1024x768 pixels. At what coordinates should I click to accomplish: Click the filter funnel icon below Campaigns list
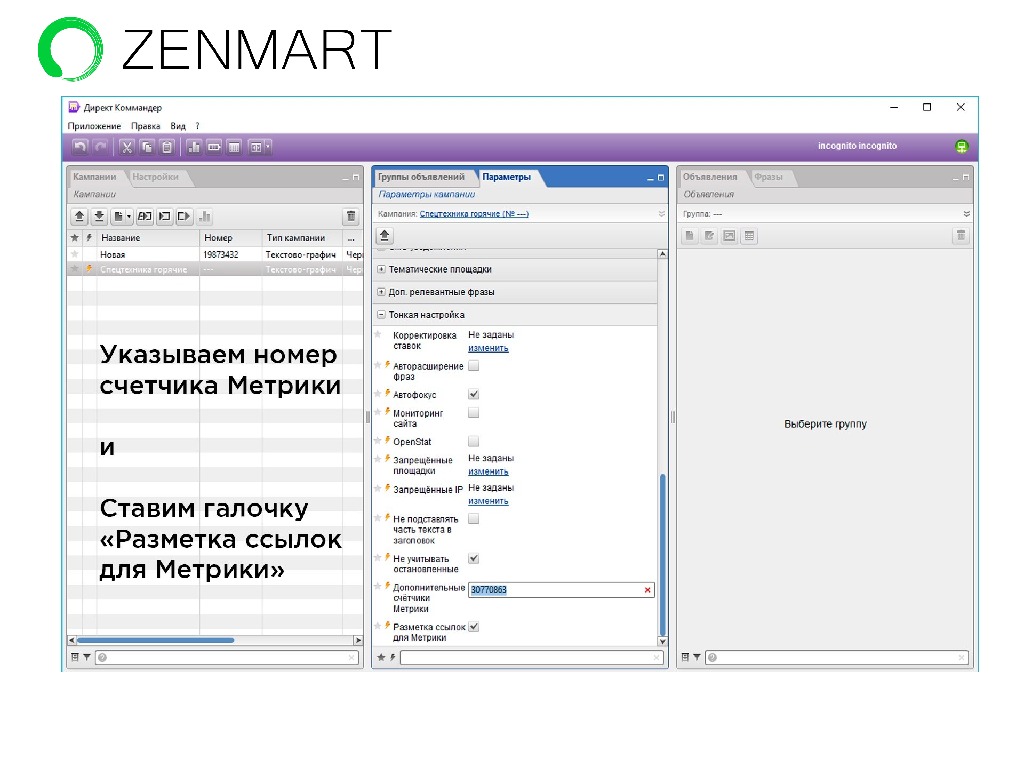(x=86, y=657)
